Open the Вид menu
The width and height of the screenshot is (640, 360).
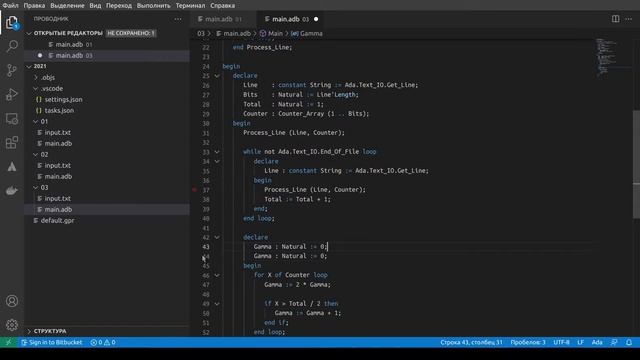95,5
